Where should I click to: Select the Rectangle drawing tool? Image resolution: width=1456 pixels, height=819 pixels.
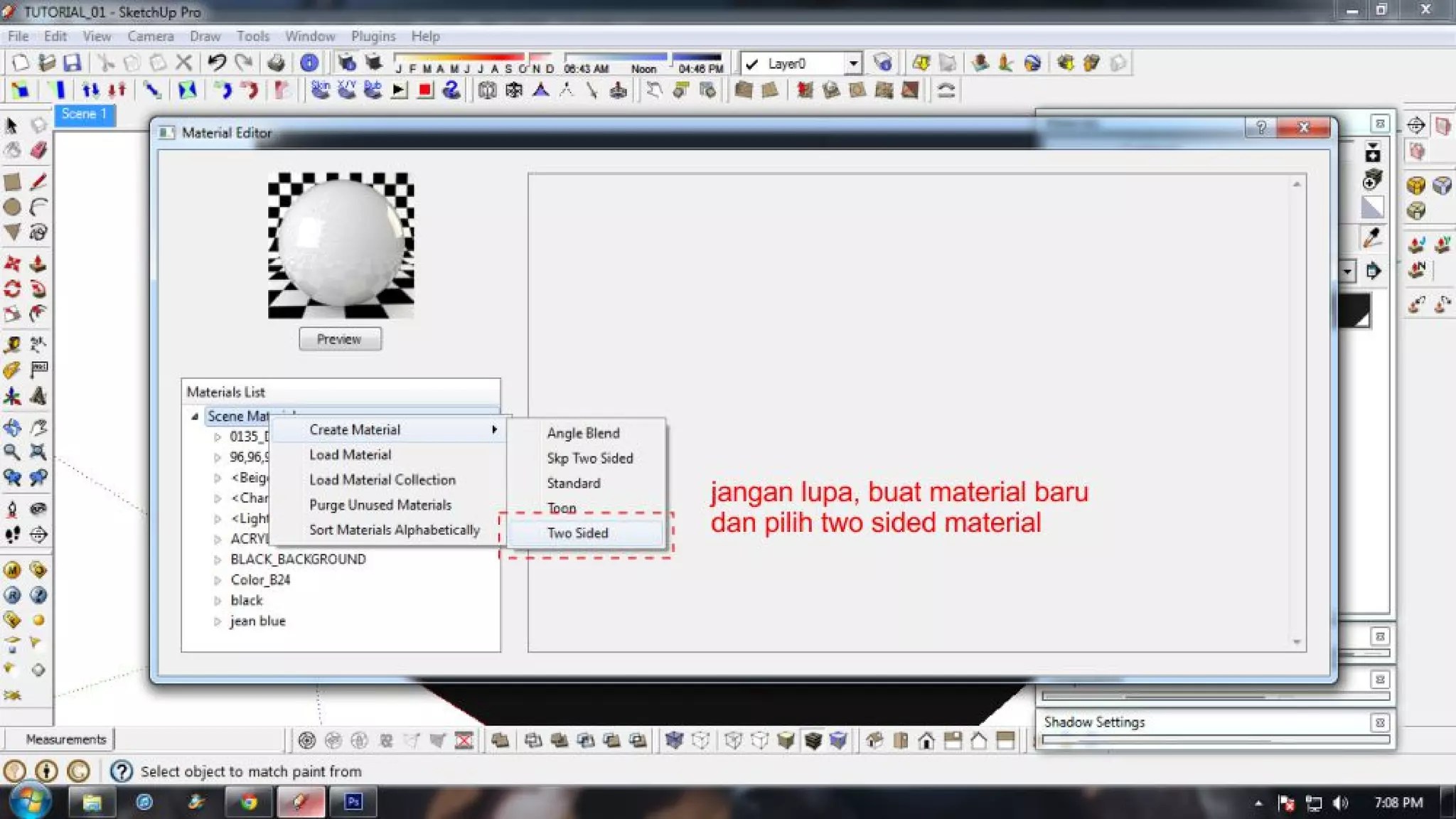[12, 181]
